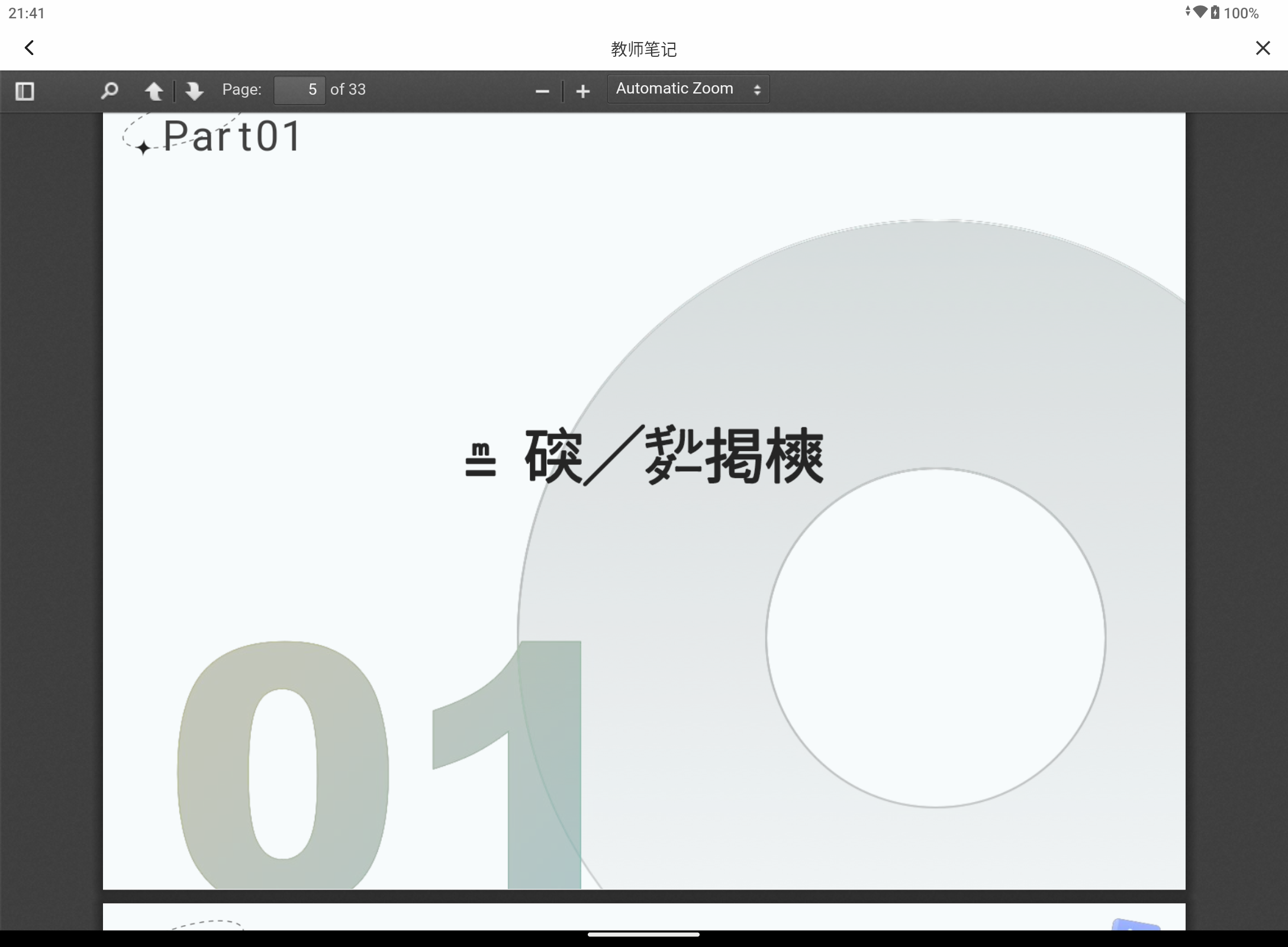Viewport: 1288px width, 947px height.
Task: Go to the next page arrow
Action: click(x=194, y=91)
